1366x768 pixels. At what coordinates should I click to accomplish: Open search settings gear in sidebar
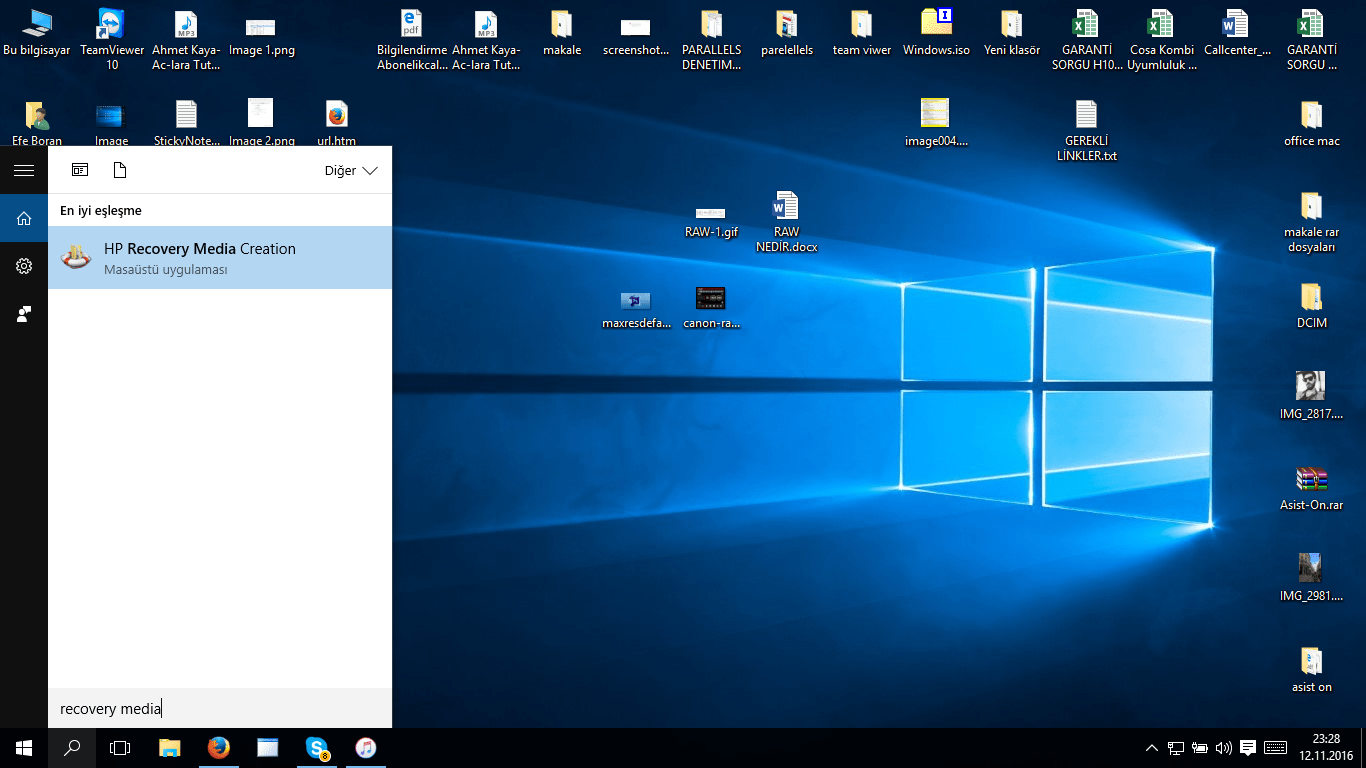coord(24,266)
